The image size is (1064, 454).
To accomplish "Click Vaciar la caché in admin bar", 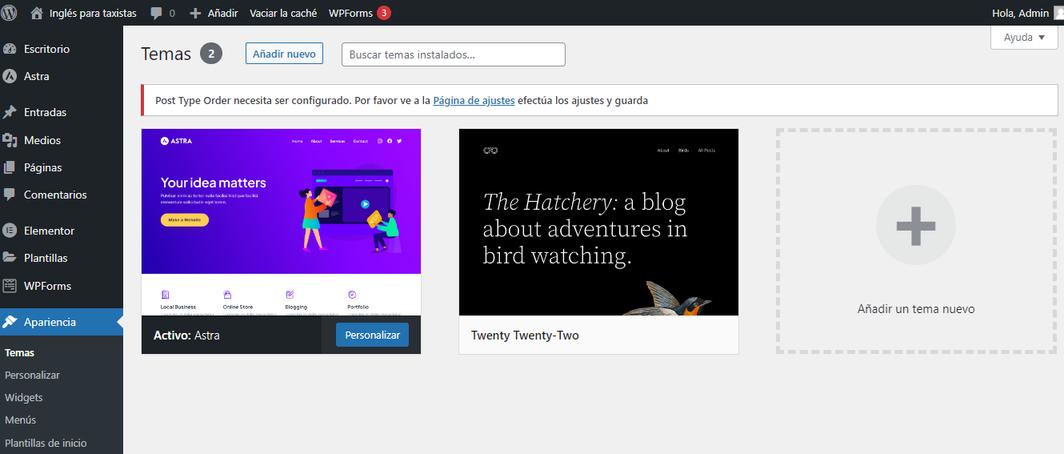I will pyautogui.click(x=283, y=13).
